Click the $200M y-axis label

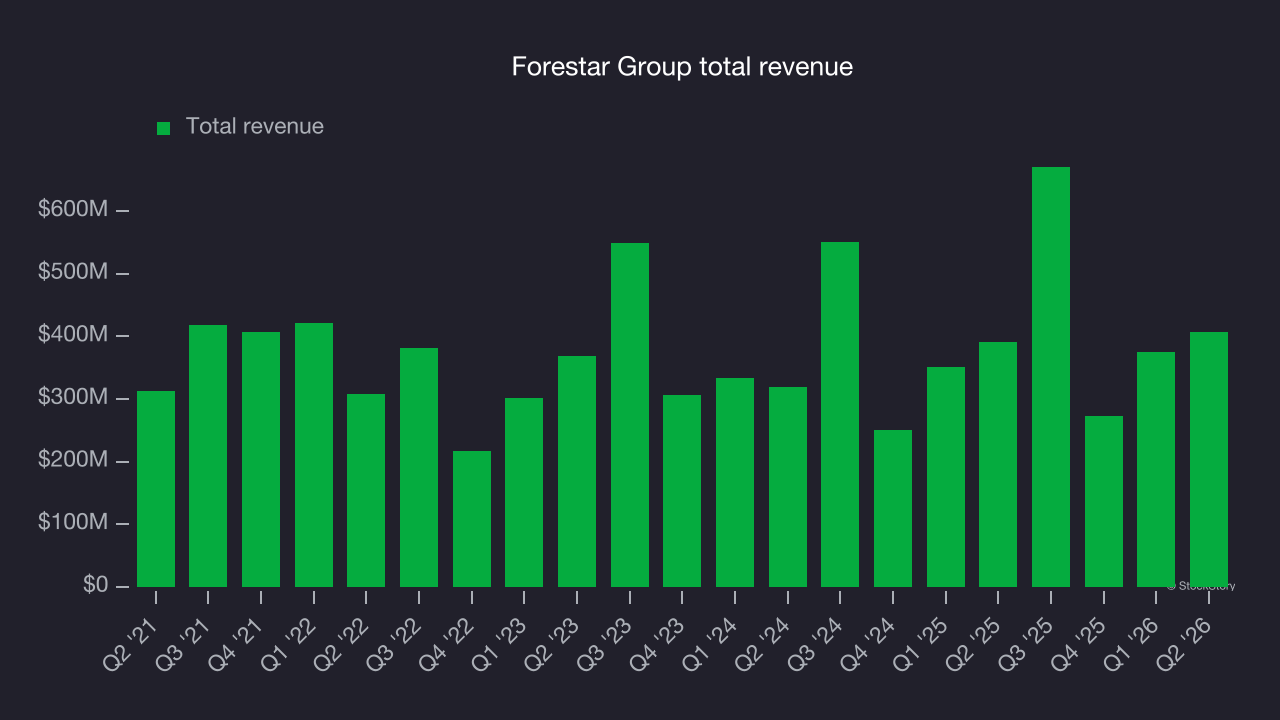pyautogui.click(x=73, y=460)
